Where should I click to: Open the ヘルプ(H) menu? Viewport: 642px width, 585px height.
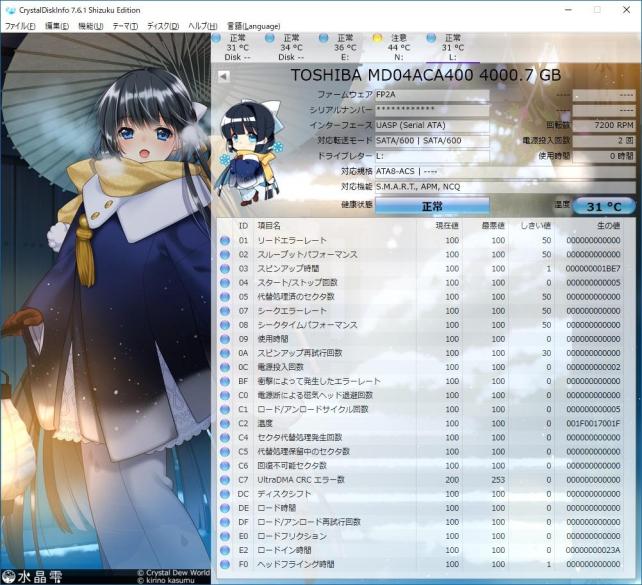(202, 26)
